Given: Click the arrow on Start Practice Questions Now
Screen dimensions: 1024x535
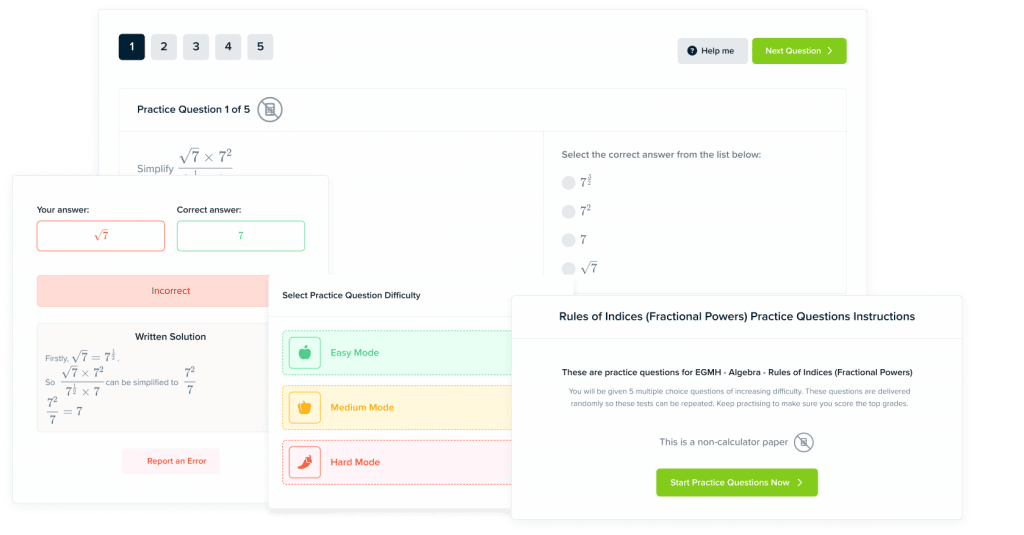Looking at the screenshot, I should [799, 483].
